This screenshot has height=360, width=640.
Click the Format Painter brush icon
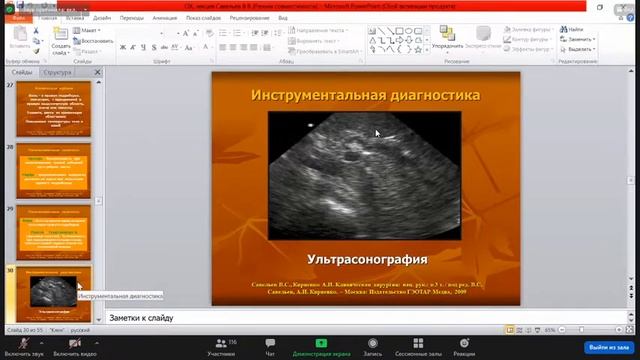36,51
